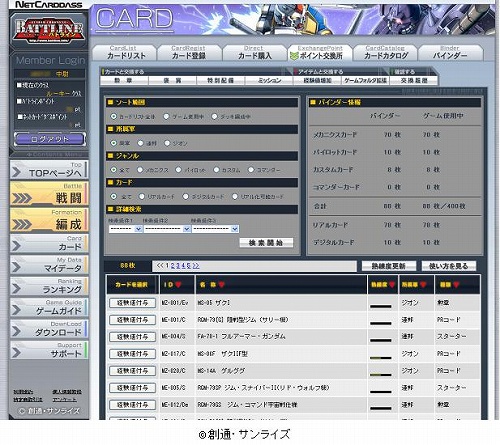Click 経験値付与 for MS-05 ザクI
The width and height of the screenshot is (500, 445).
(x=133, y=303)
